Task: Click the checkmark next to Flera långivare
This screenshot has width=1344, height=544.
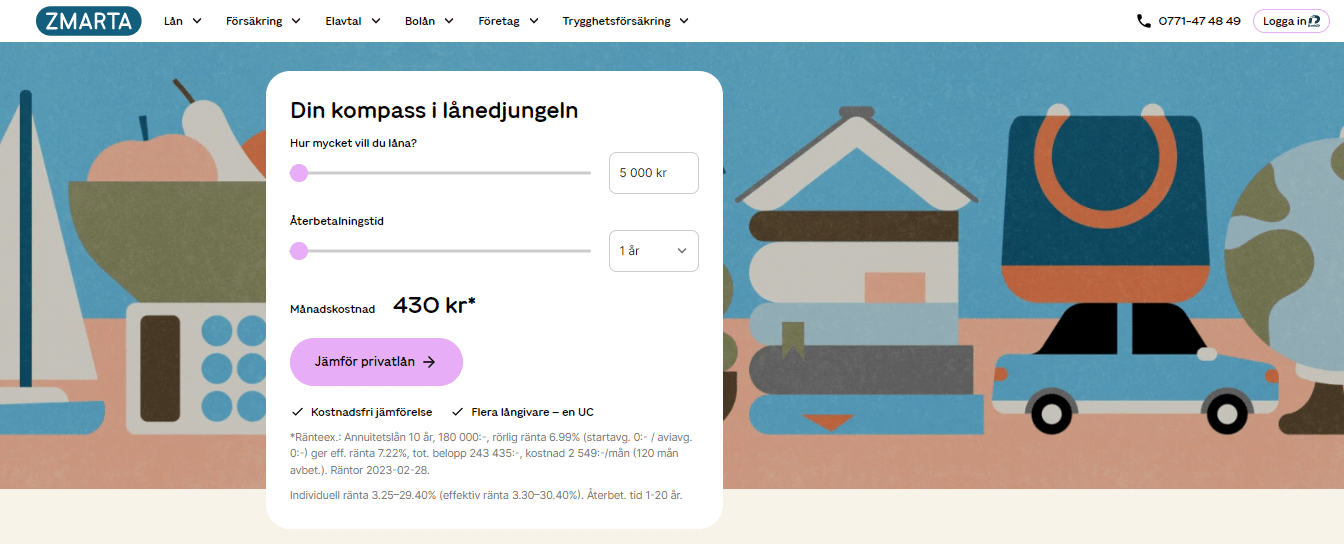Action: (457, 412)
